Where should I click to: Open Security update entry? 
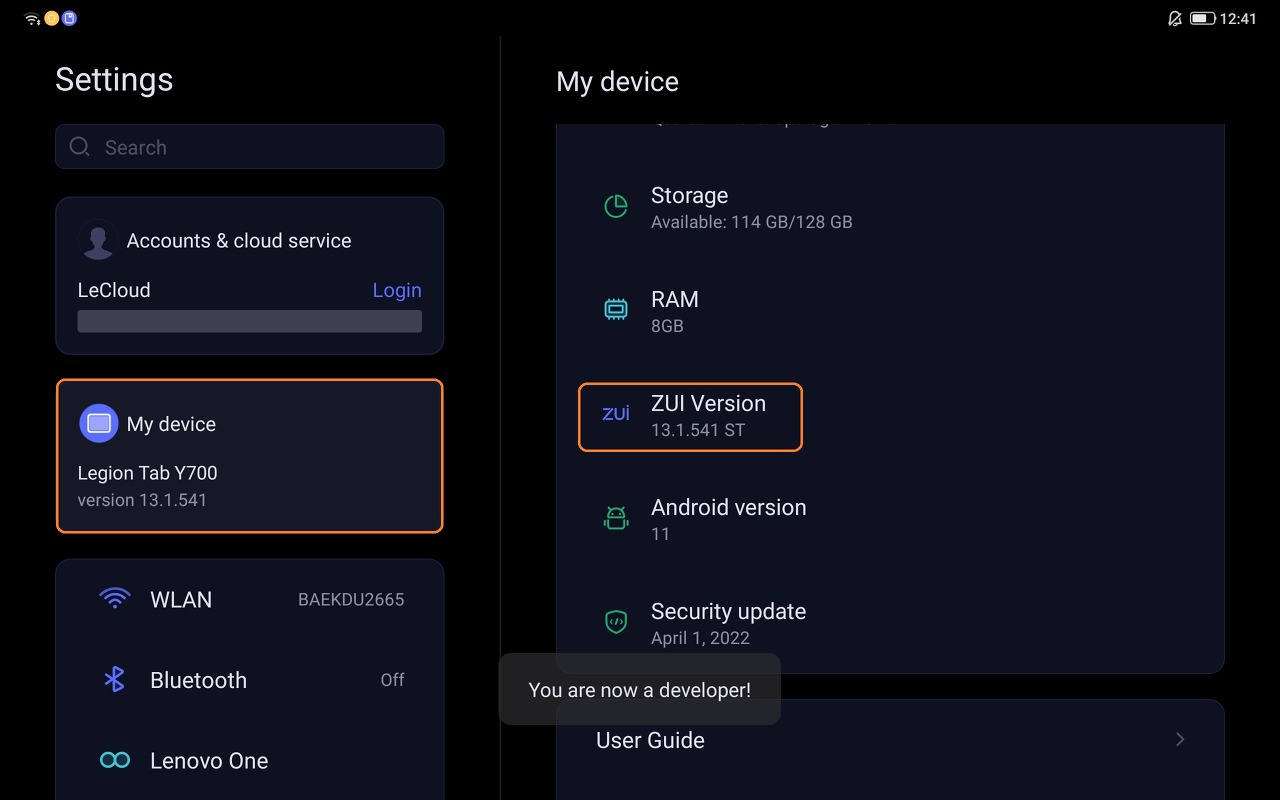click(x=890, y=623)
